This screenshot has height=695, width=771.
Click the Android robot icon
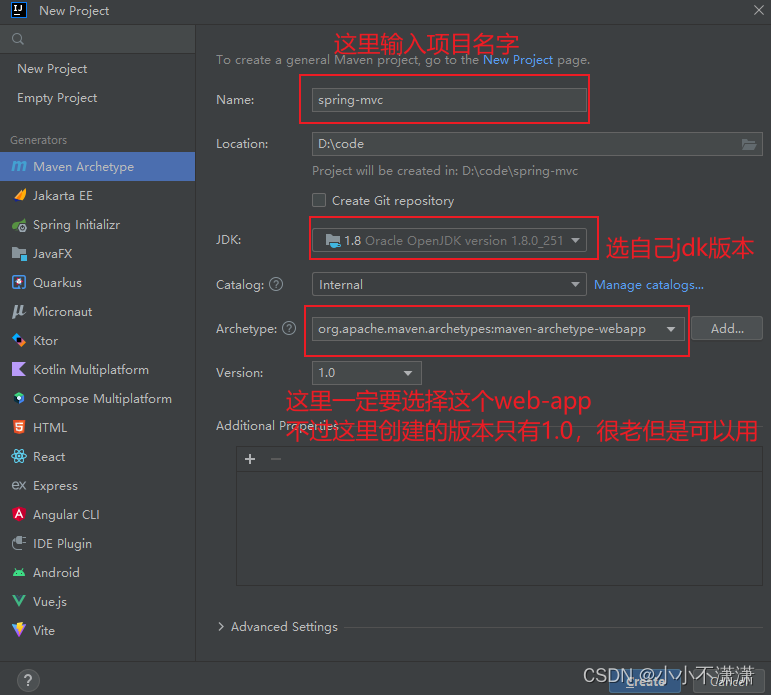[19, 573]
